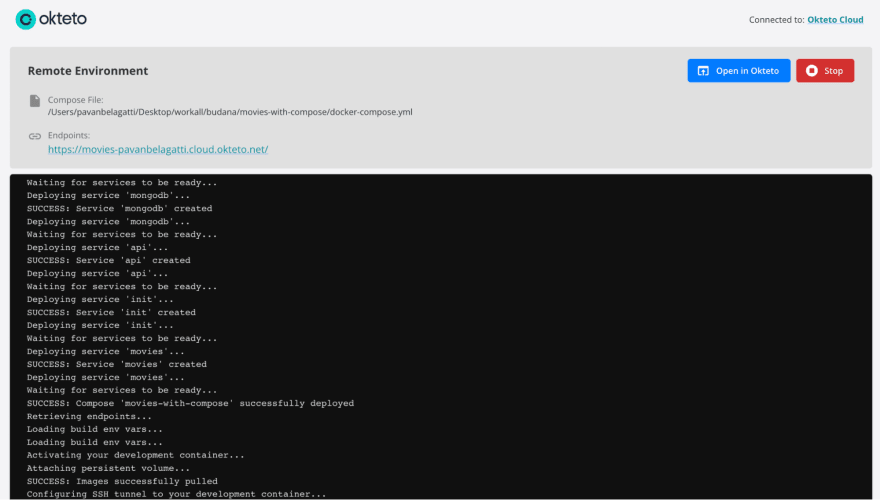This screenshot has height=500, width=880.
Task: Click the Remote Environment heading
Action: (x=88, y=71)
